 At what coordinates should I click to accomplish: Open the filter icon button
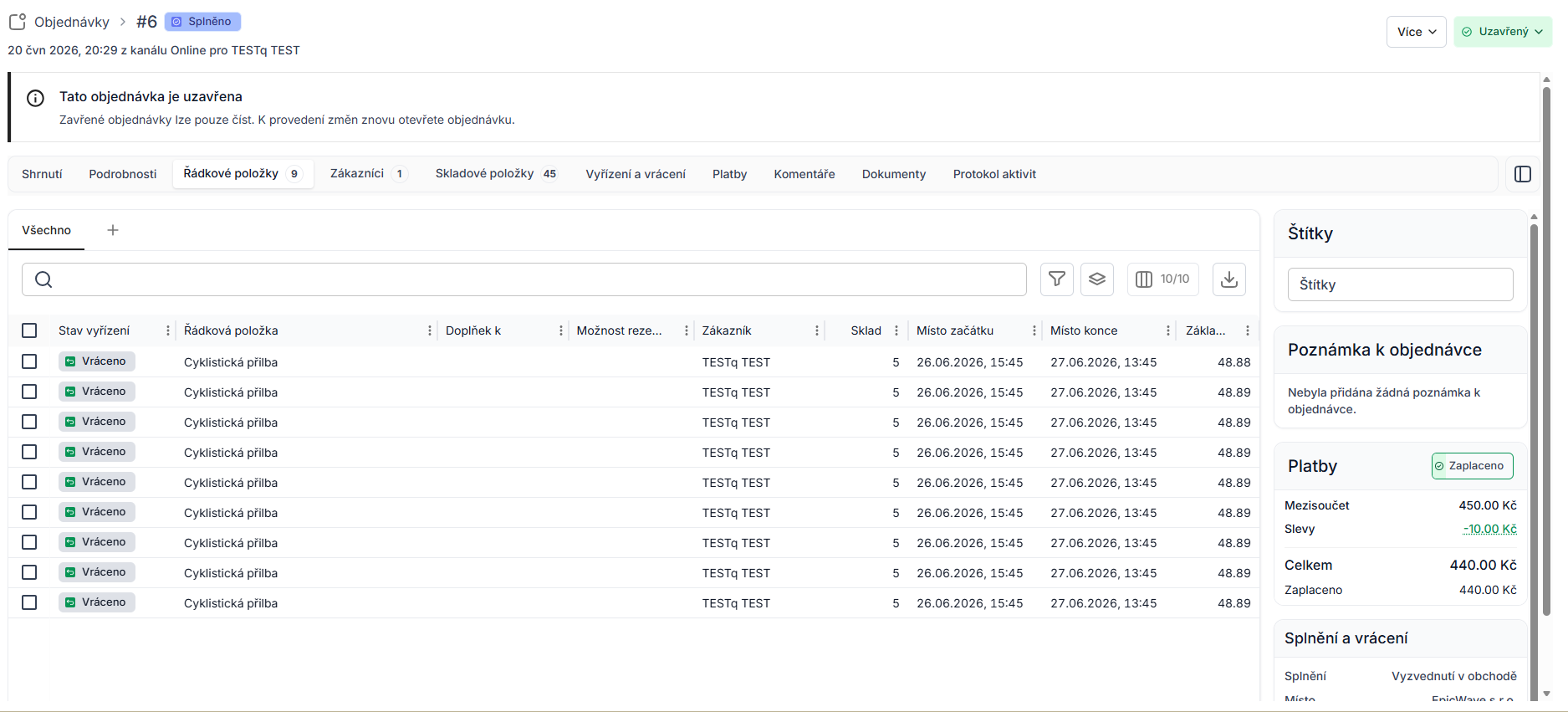point(1056,279)
